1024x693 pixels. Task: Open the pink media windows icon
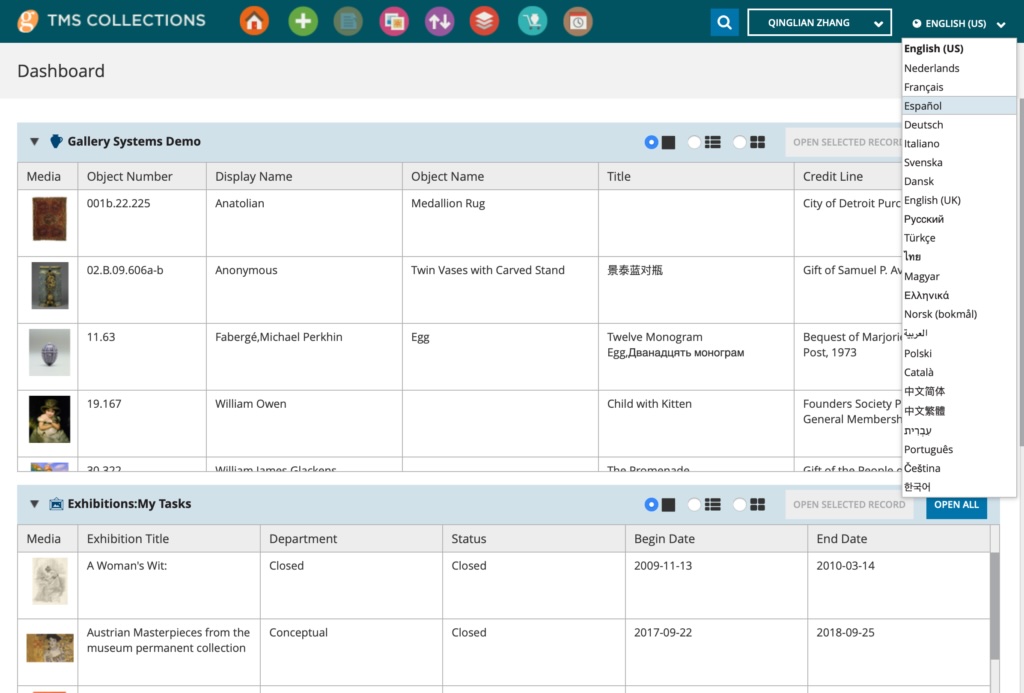point(394,22)
